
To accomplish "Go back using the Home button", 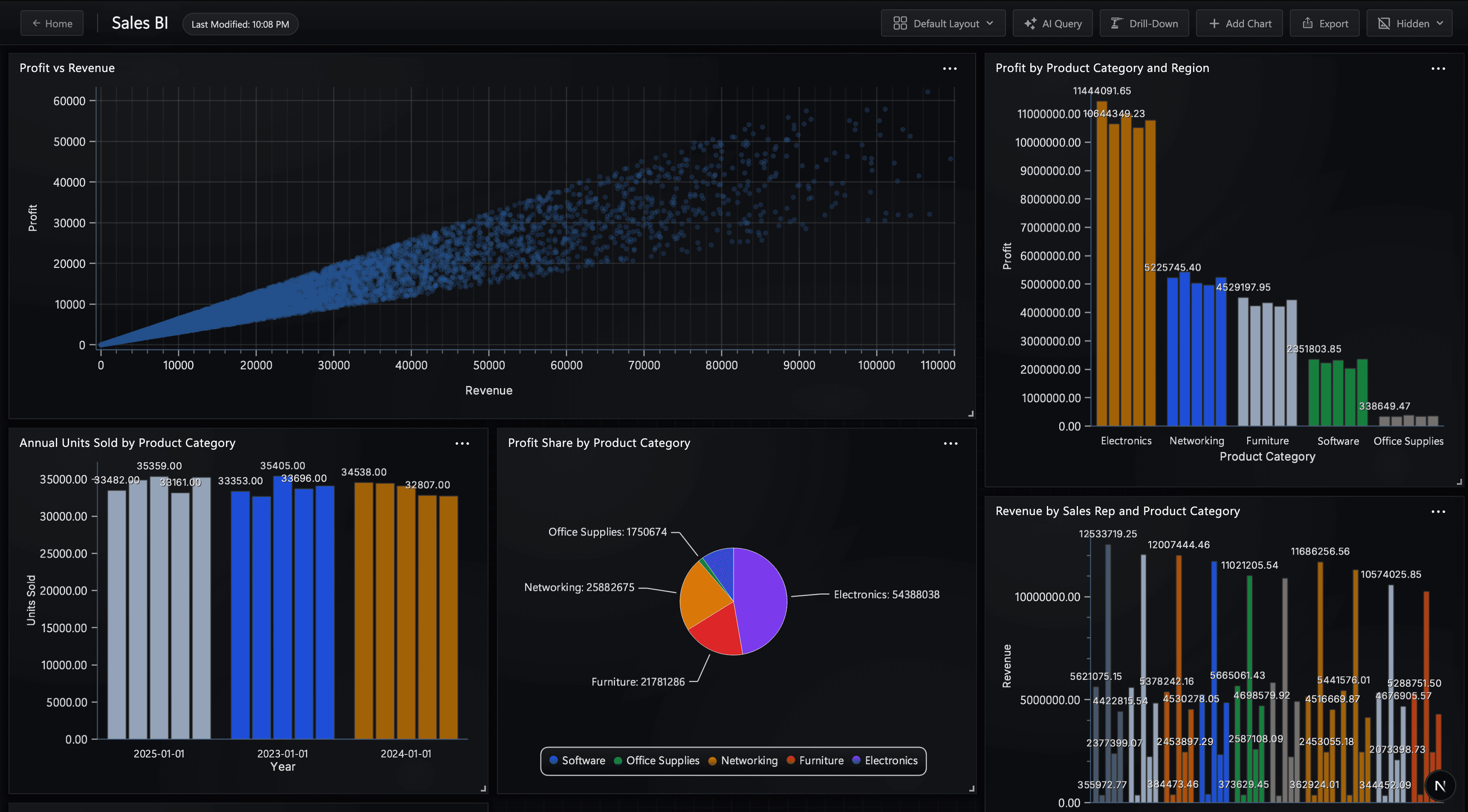I will click(x=52, y=23).
